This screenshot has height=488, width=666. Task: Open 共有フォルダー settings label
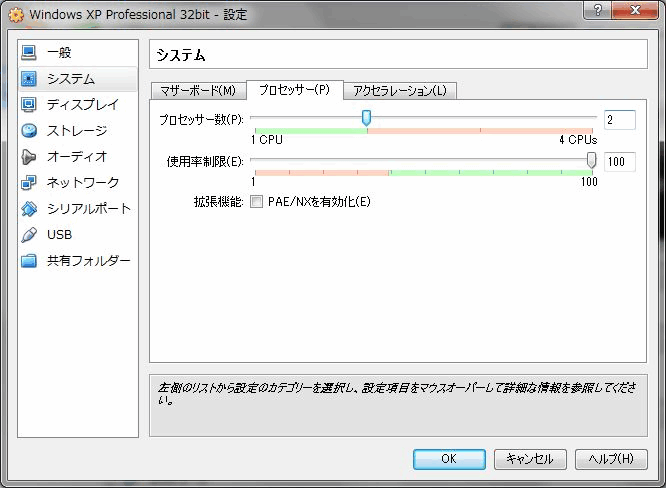click(89, 260)
